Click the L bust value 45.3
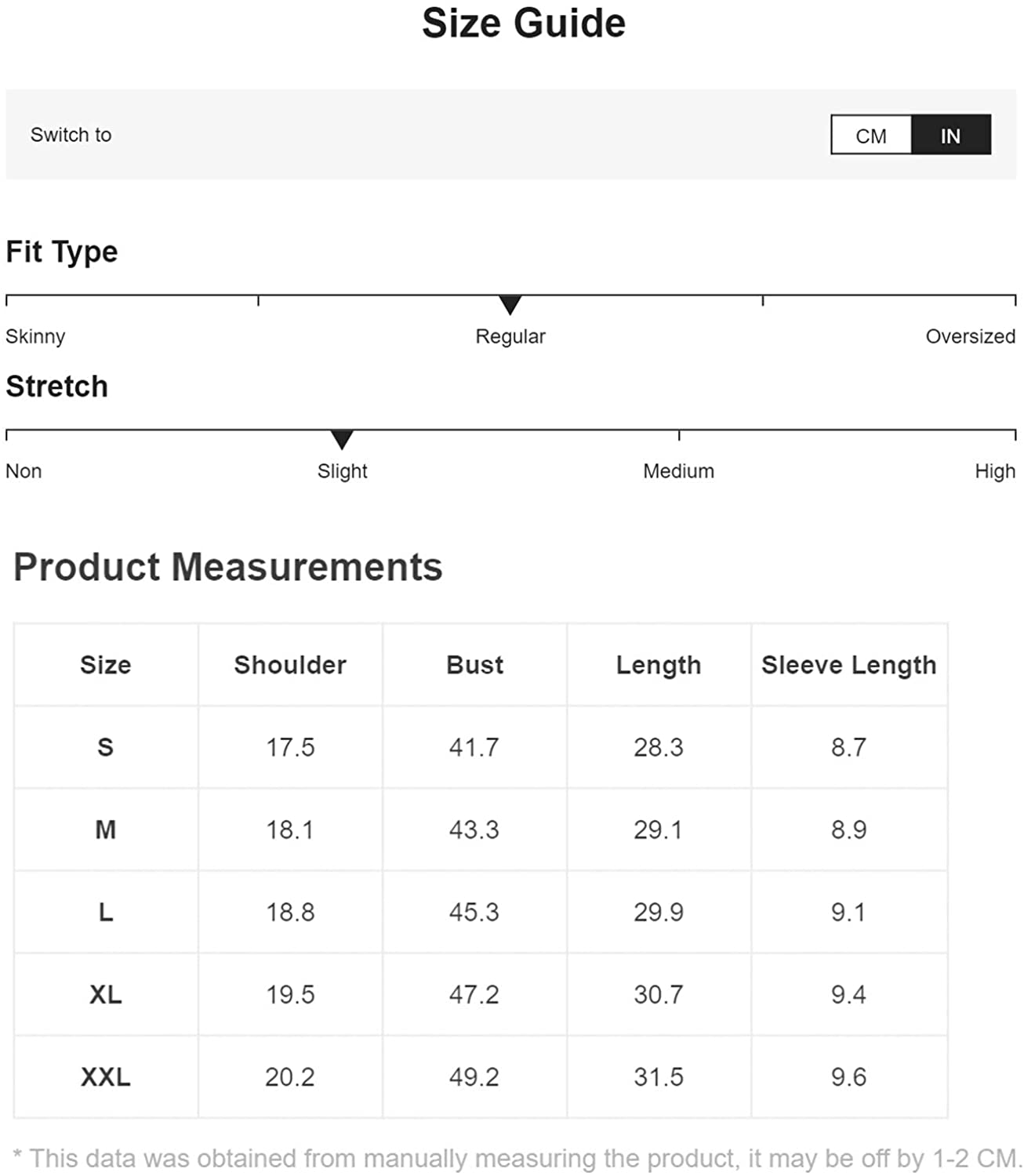Image resolution: width=1024 pixels, height=1176 pixels. [x=474, y=912]
